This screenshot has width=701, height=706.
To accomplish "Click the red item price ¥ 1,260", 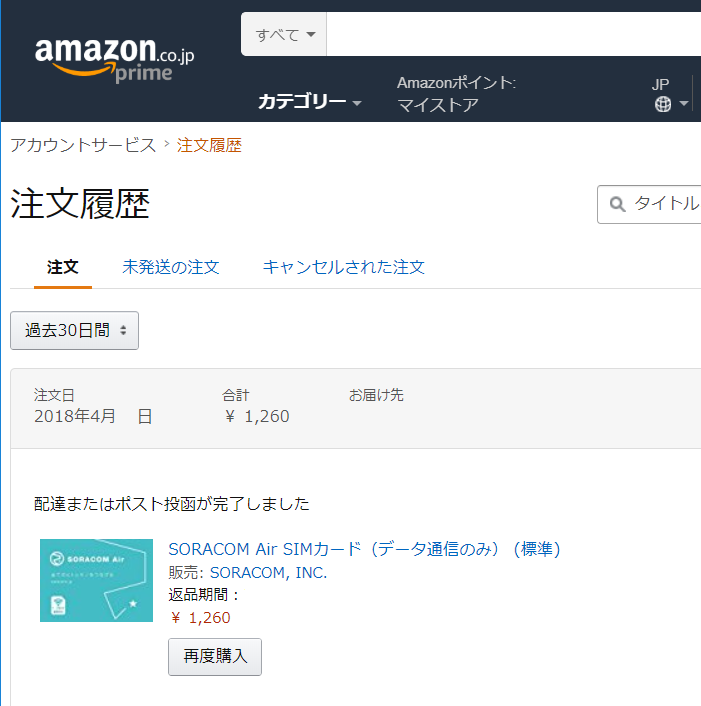I will 200,618.
